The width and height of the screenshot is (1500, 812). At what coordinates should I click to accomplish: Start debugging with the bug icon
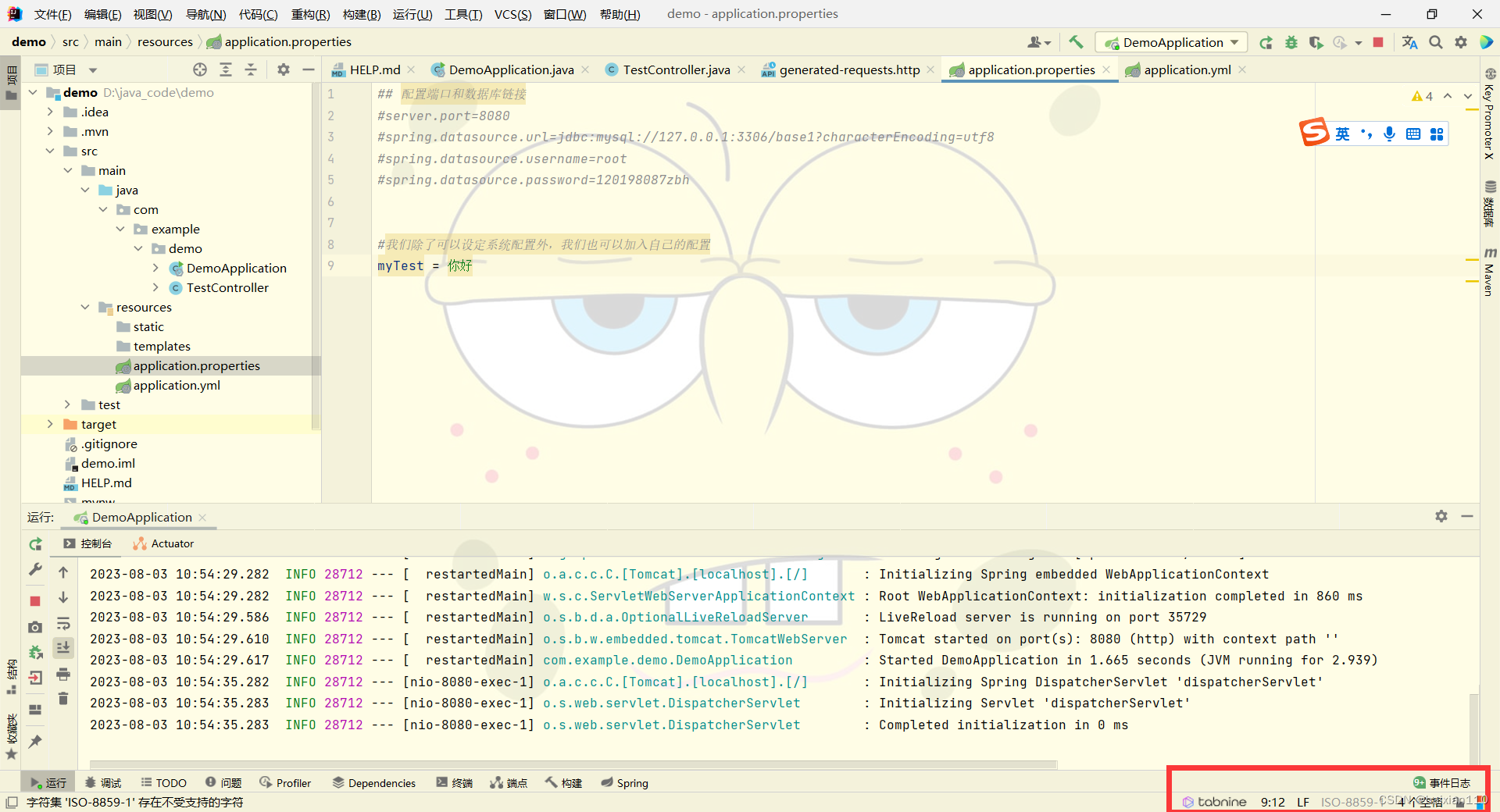[x=1291, y=42]
